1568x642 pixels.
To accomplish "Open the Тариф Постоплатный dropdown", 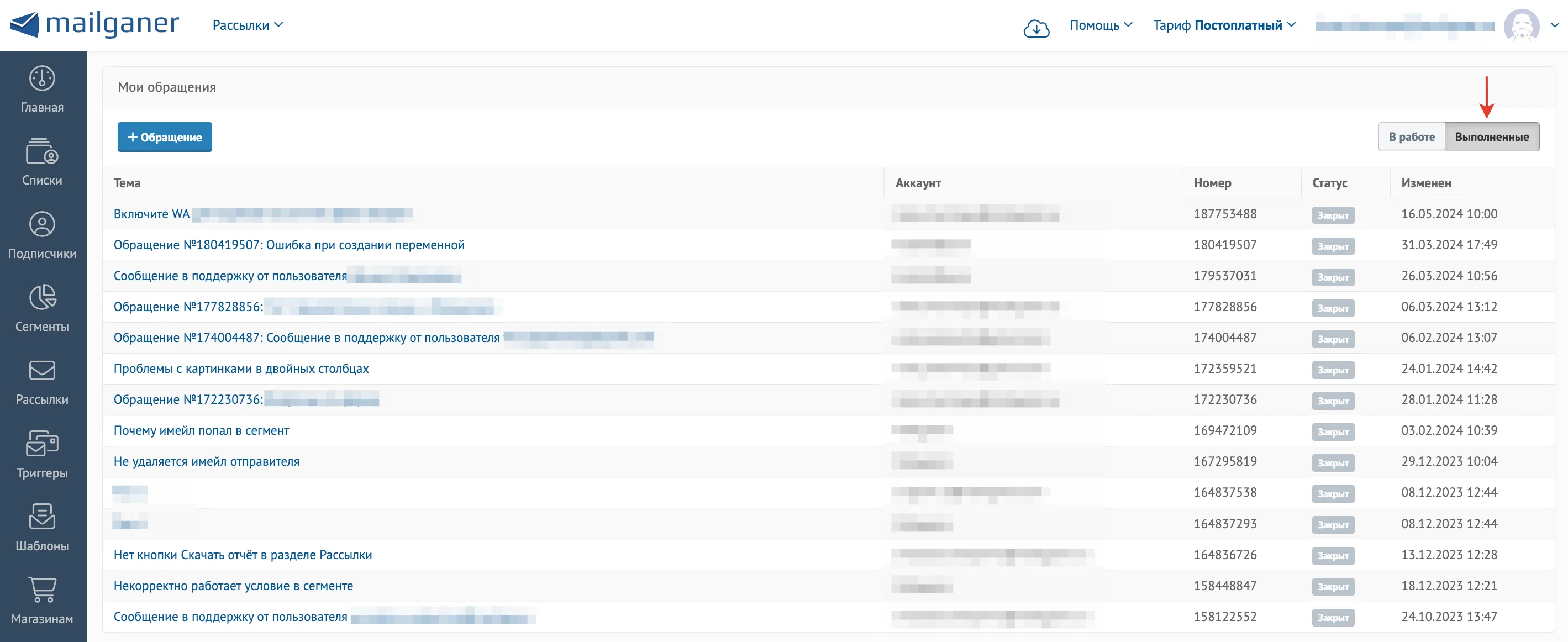I will (x=1224, y=25).
